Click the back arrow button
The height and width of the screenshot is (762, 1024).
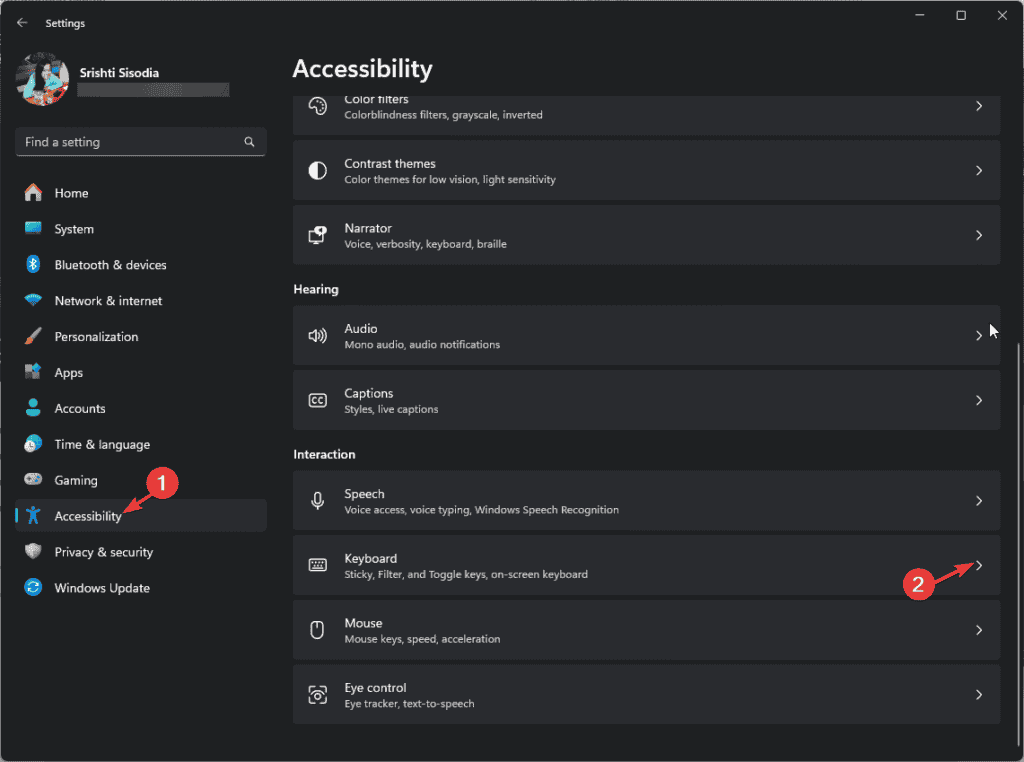22,22
